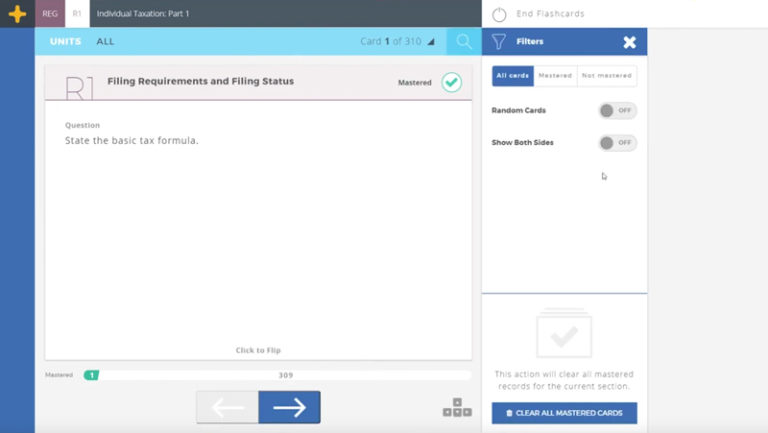This screenshot has width=768, height=433.
Task: Click the stacked cards checkmark illustration
Action: pos(564,333)
